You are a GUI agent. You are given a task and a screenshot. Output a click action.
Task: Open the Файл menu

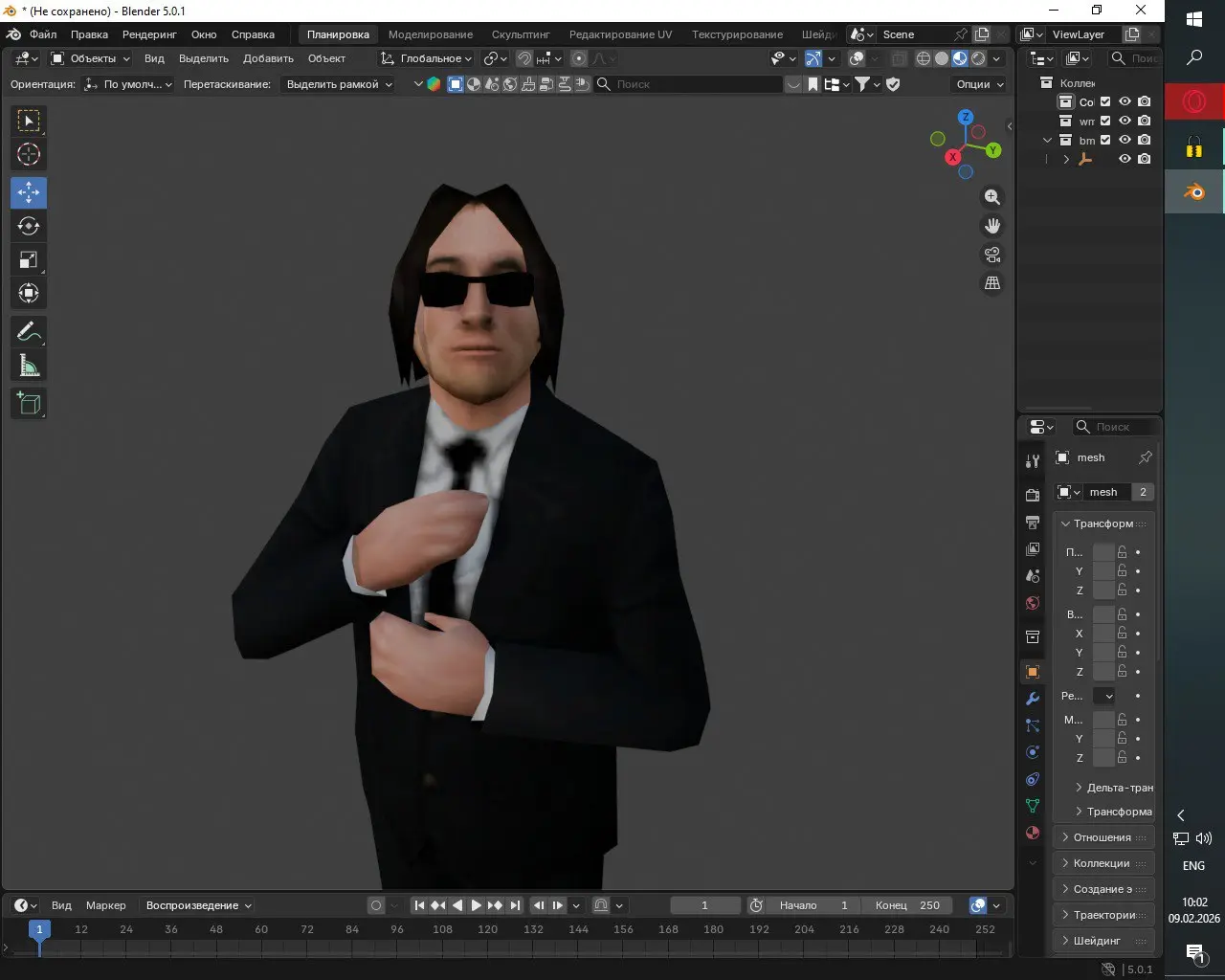[x=43, y=34]
